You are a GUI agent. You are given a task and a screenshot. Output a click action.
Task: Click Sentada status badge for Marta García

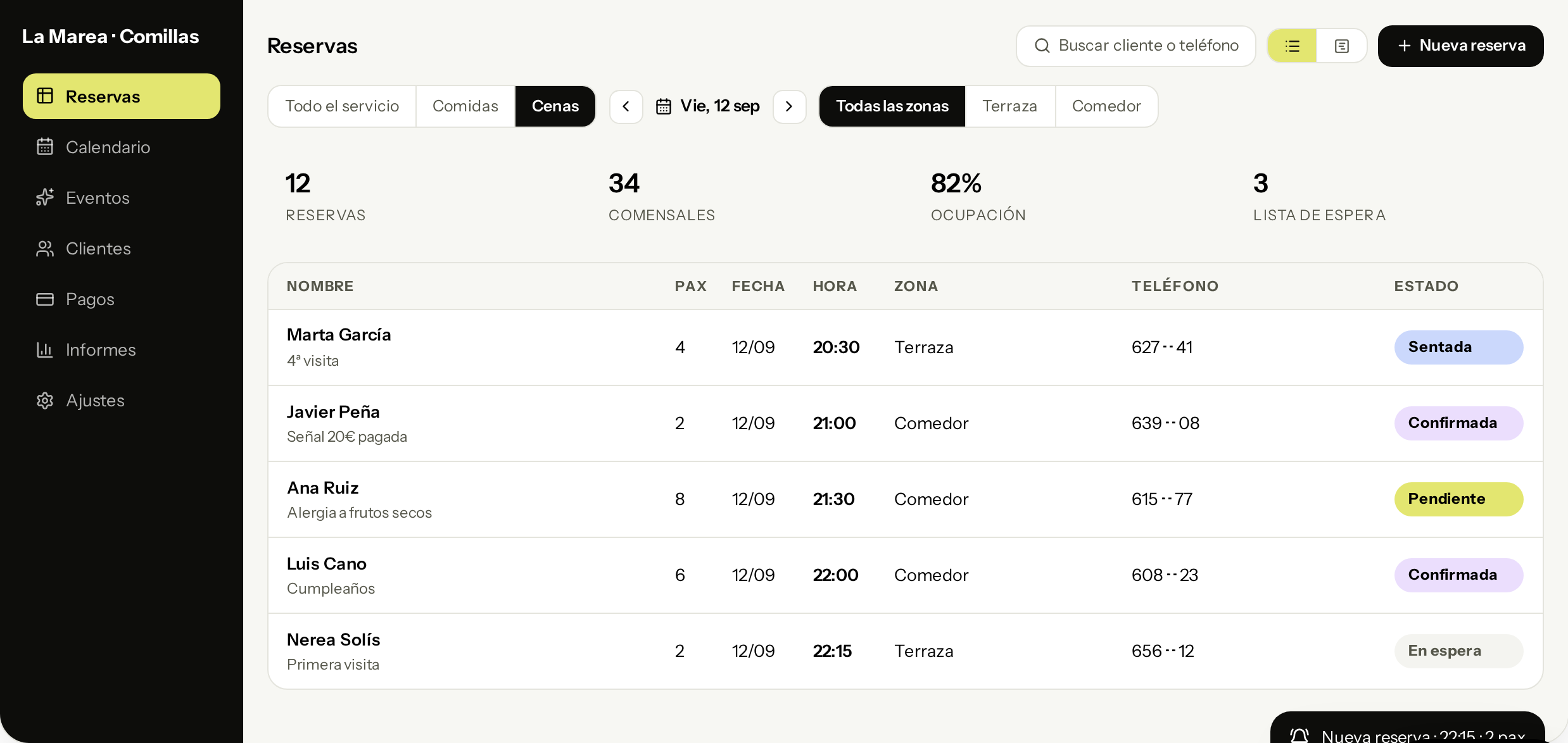pyautogui.click(x=1458, y=347)
